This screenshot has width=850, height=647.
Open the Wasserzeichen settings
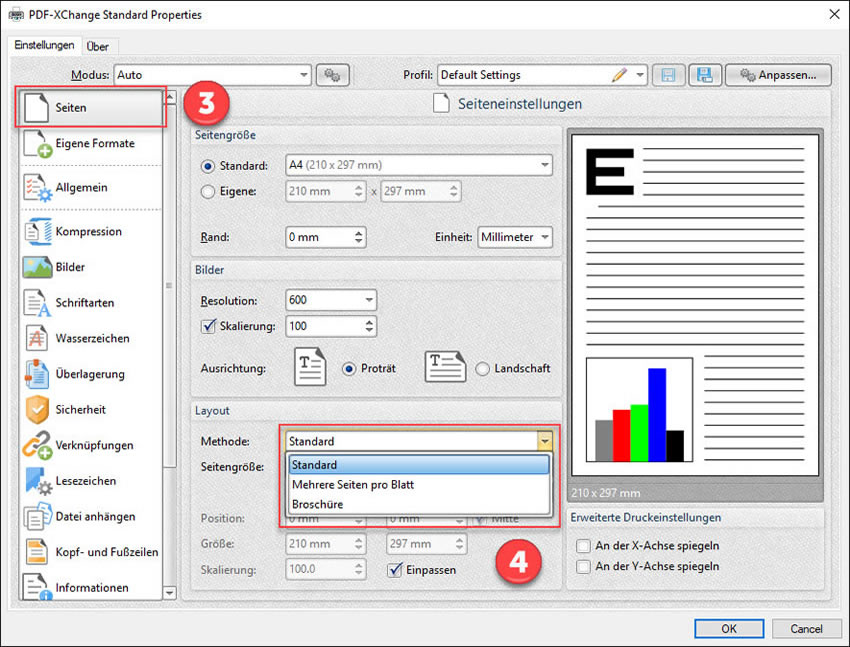click(91, 339)
